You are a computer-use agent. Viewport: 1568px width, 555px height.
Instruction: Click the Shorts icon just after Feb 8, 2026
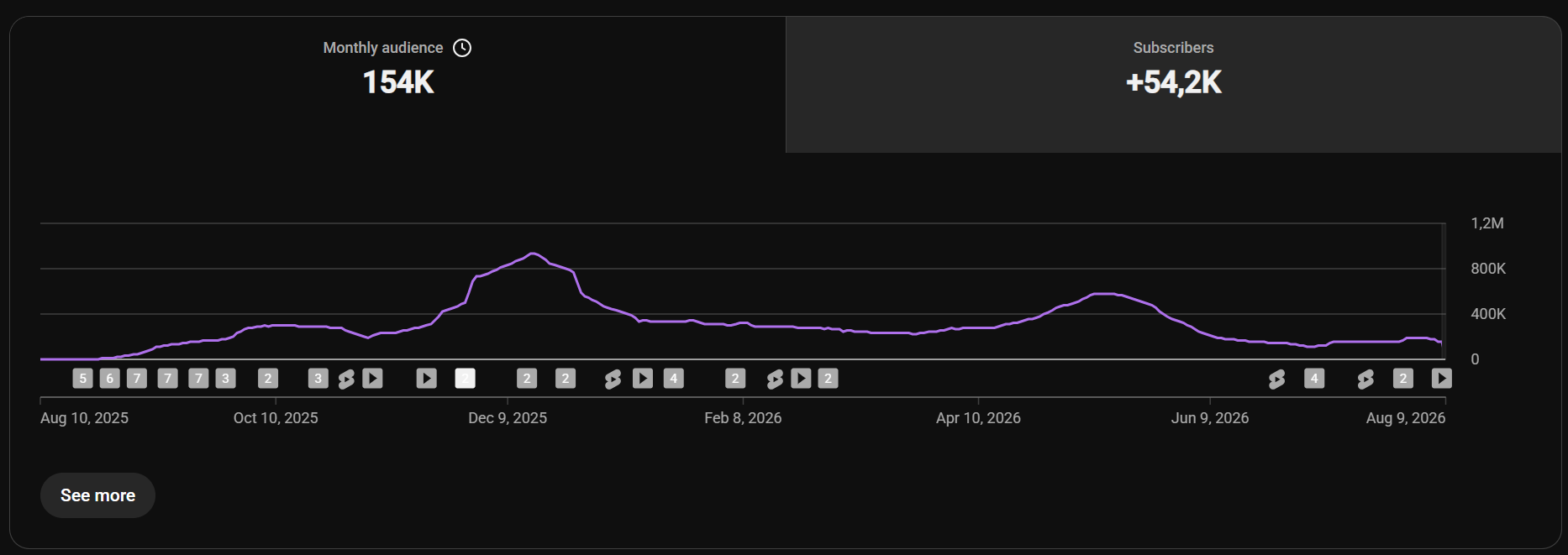775,380
